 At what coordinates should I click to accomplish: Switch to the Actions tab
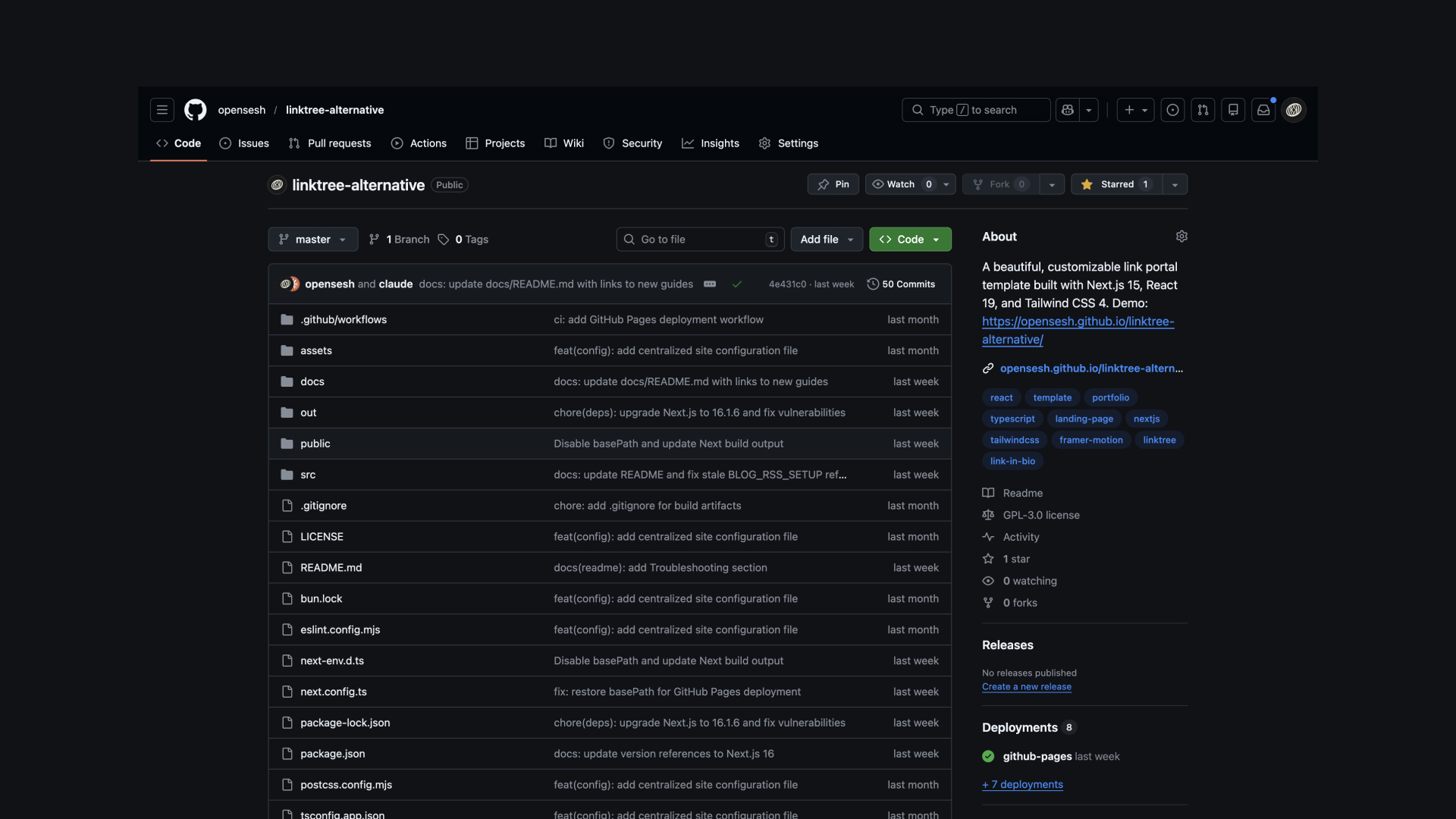tap(419, 143)
